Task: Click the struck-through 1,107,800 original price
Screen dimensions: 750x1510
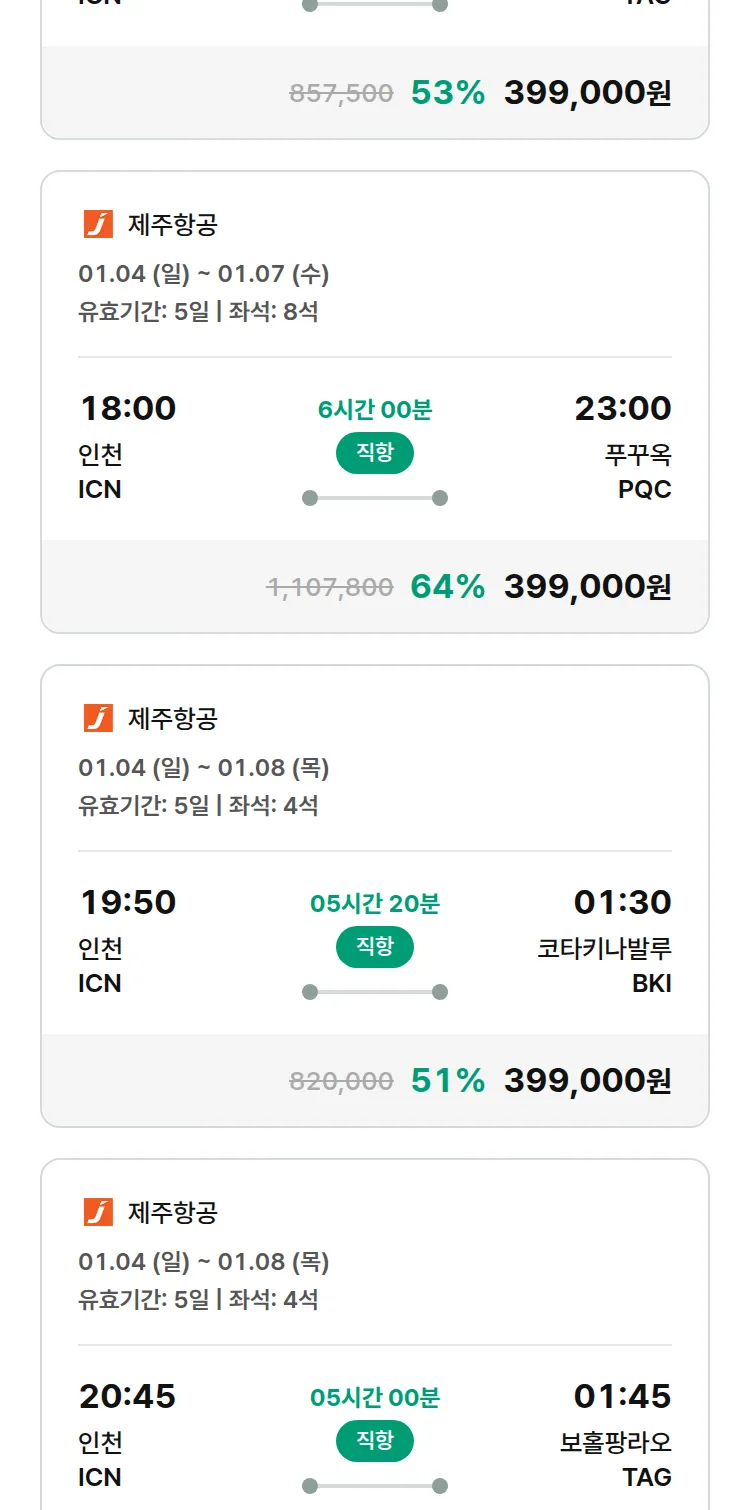Action: 330,587
